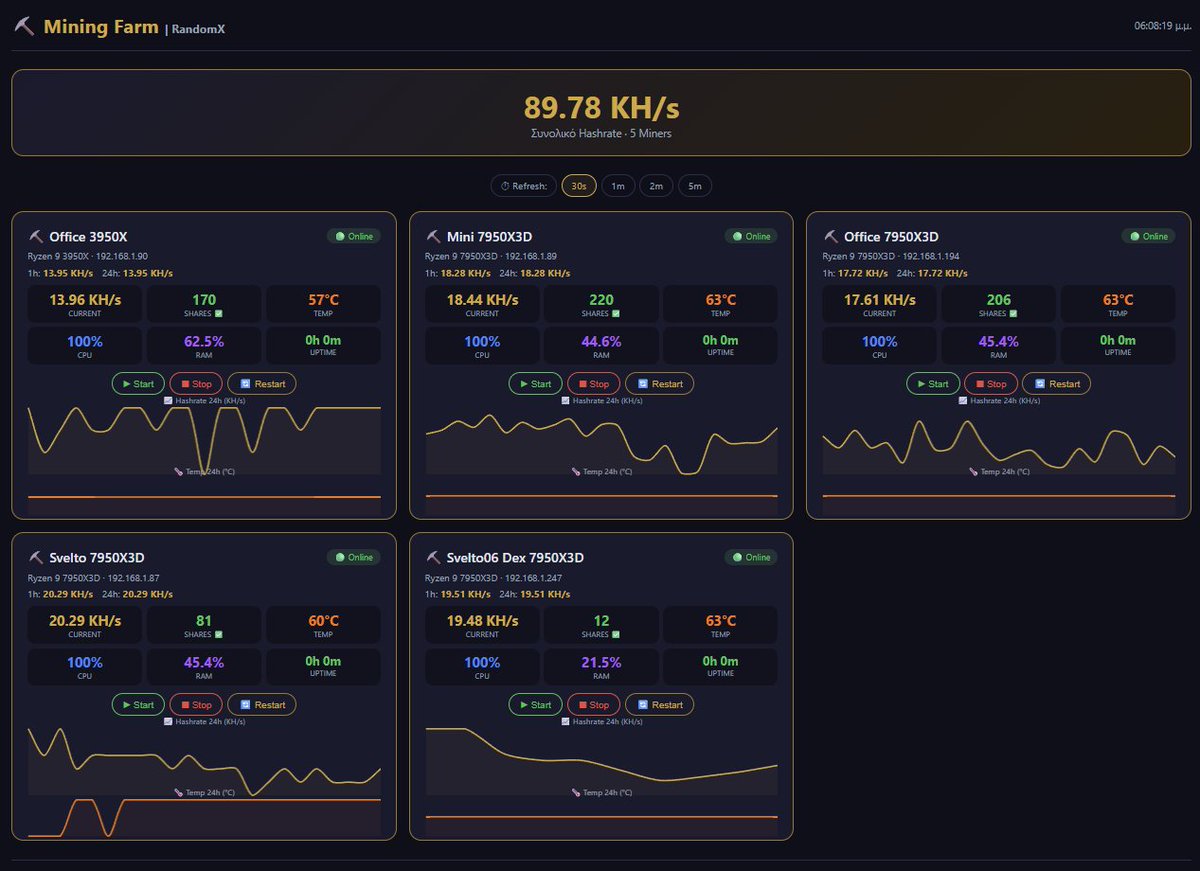The width and height of the screenshot is (1200, 871).
Task: Click the 19.48 KH/s current hashrate tile
Action: point(483,625)
